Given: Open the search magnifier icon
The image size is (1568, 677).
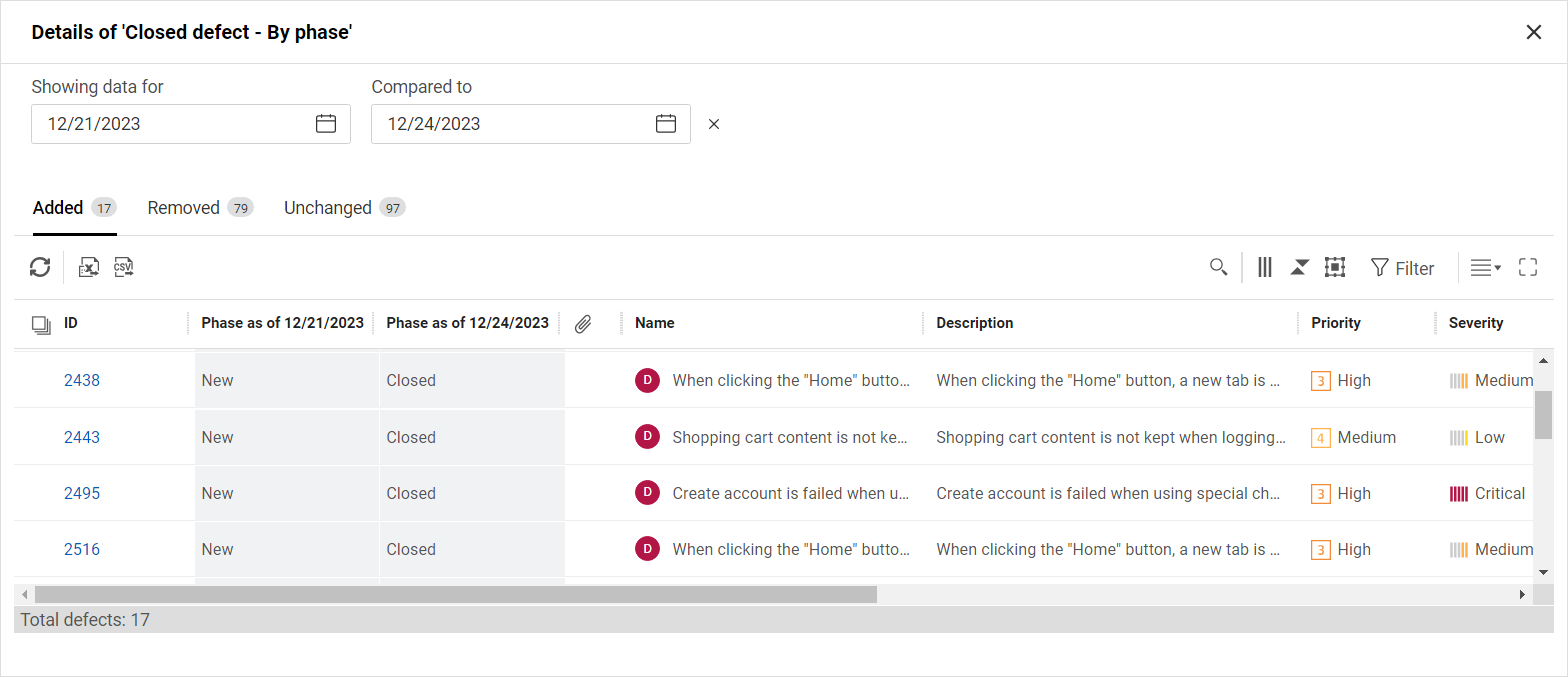Looking at the screenshot, I should 1218,267.
